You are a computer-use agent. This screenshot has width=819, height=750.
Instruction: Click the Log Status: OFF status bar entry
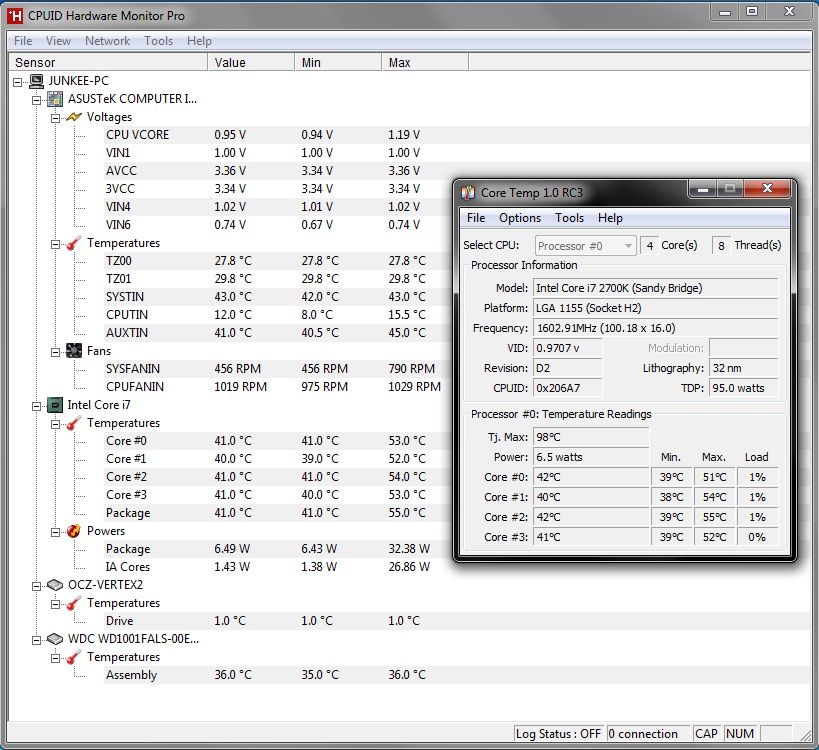pyautogui.click(x=558, y=734)
